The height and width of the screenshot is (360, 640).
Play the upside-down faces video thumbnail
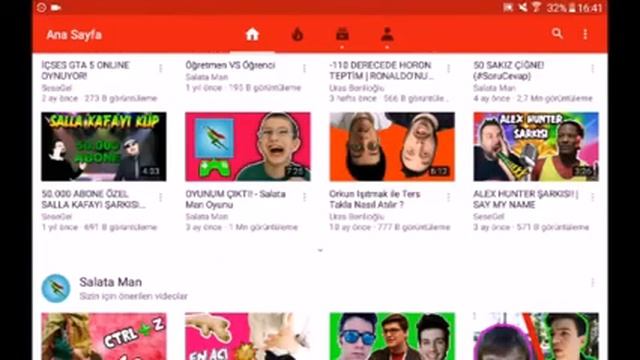pyautogui.click(x=392, y=147)
